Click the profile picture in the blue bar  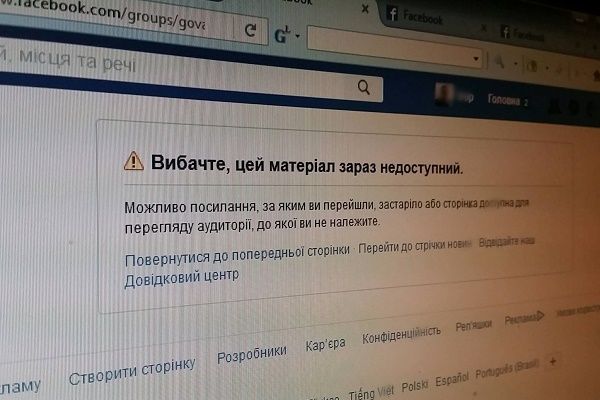coord(443,94)
